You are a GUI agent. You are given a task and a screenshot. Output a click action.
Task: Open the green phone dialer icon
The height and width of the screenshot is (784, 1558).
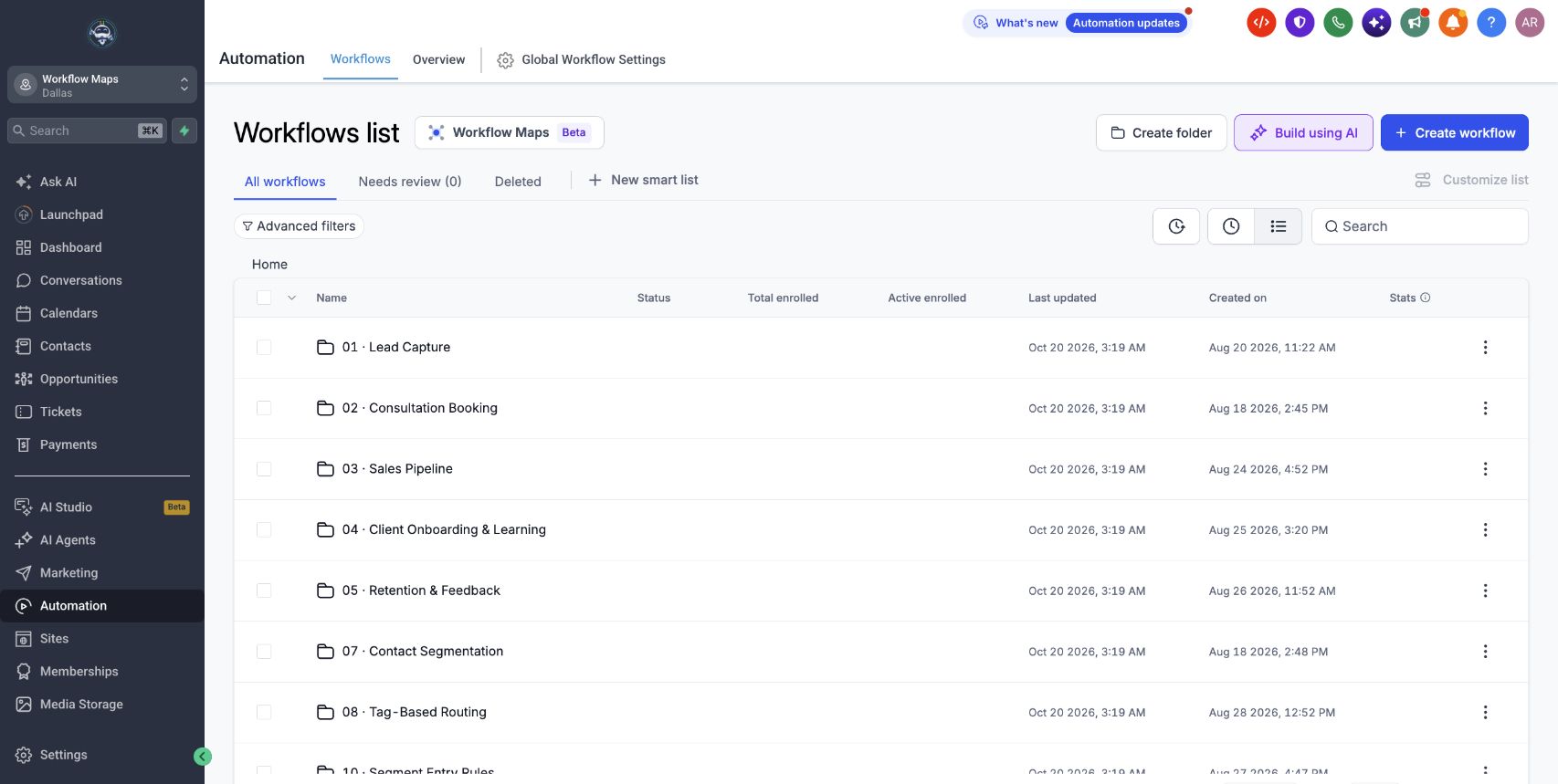[x=1338, y=23]
